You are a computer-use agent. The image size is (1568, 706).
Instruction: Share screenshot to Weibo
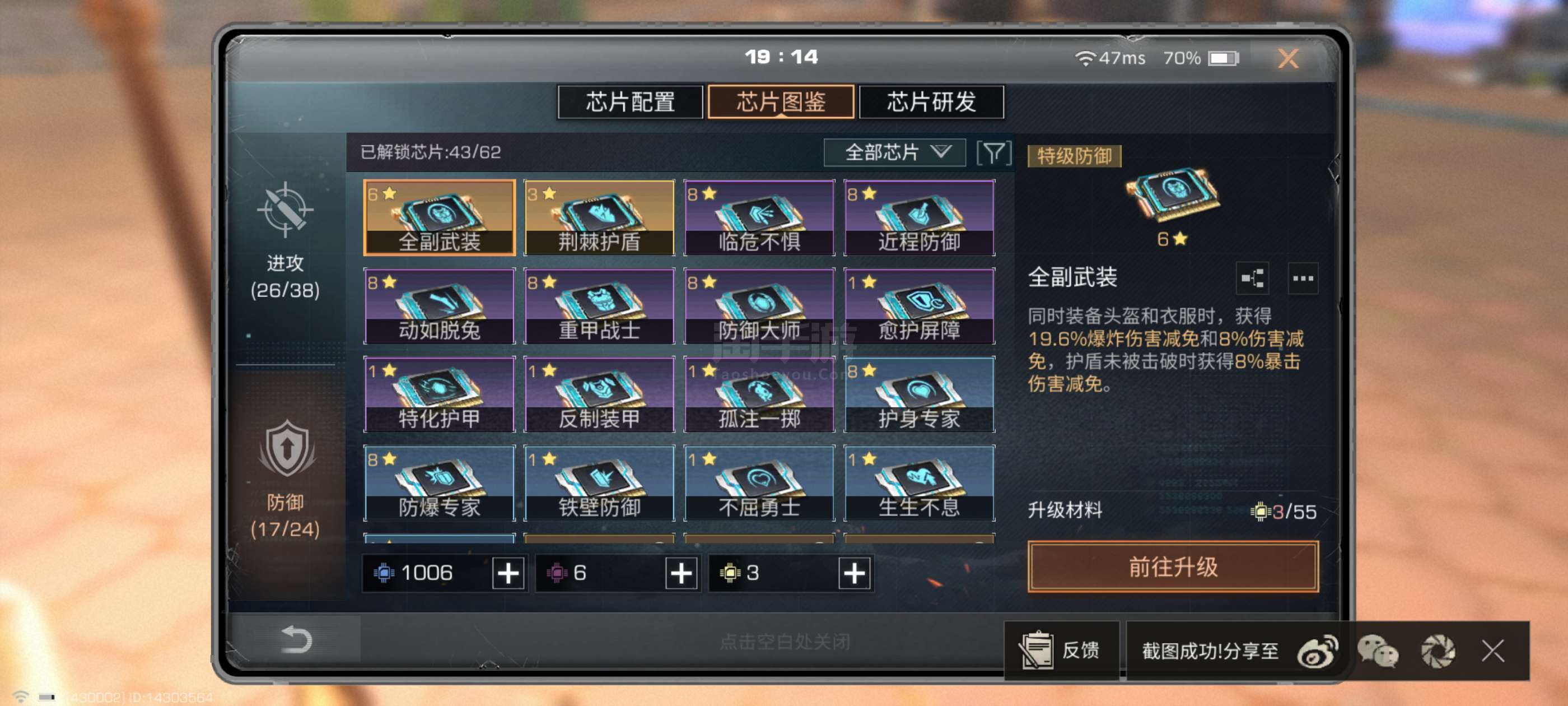(x=1317, y=651)
